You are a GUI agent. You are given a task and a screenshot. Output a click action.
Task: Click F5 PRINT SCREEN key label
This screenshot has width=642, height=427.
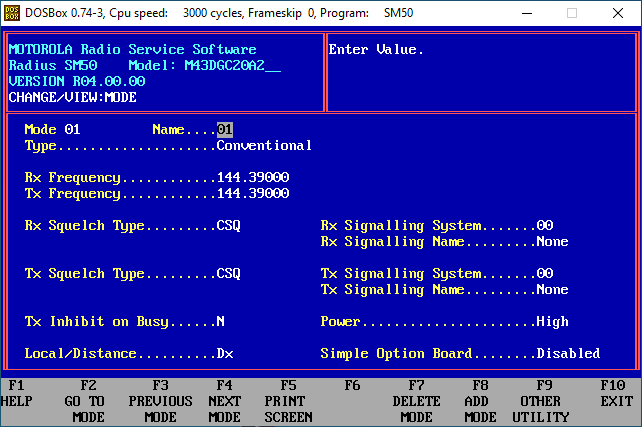(x=288, y=401)
